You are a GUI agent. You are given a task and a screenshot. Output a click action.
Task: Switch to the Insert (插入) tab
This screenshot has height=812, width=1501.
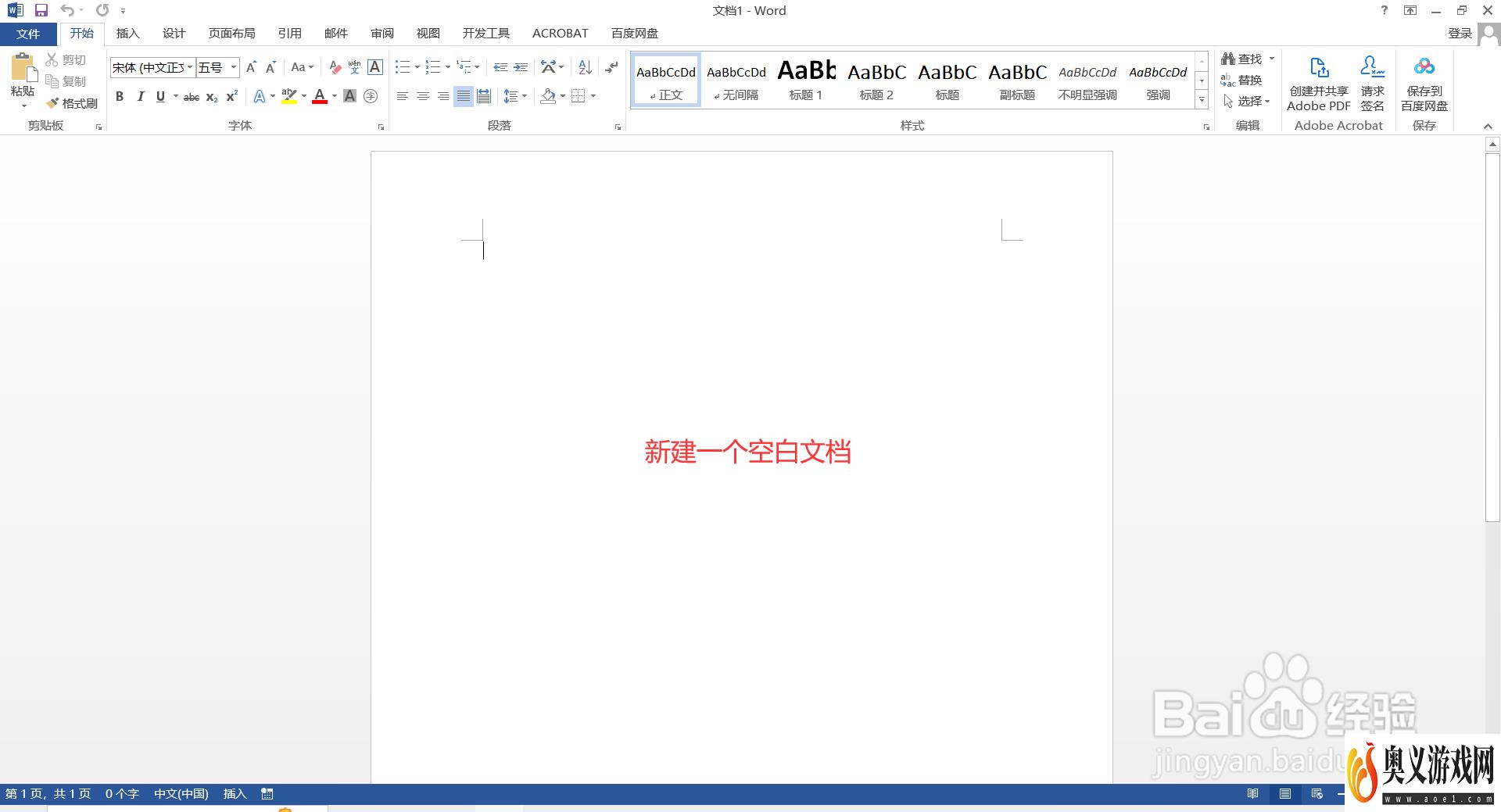point(127,34)
